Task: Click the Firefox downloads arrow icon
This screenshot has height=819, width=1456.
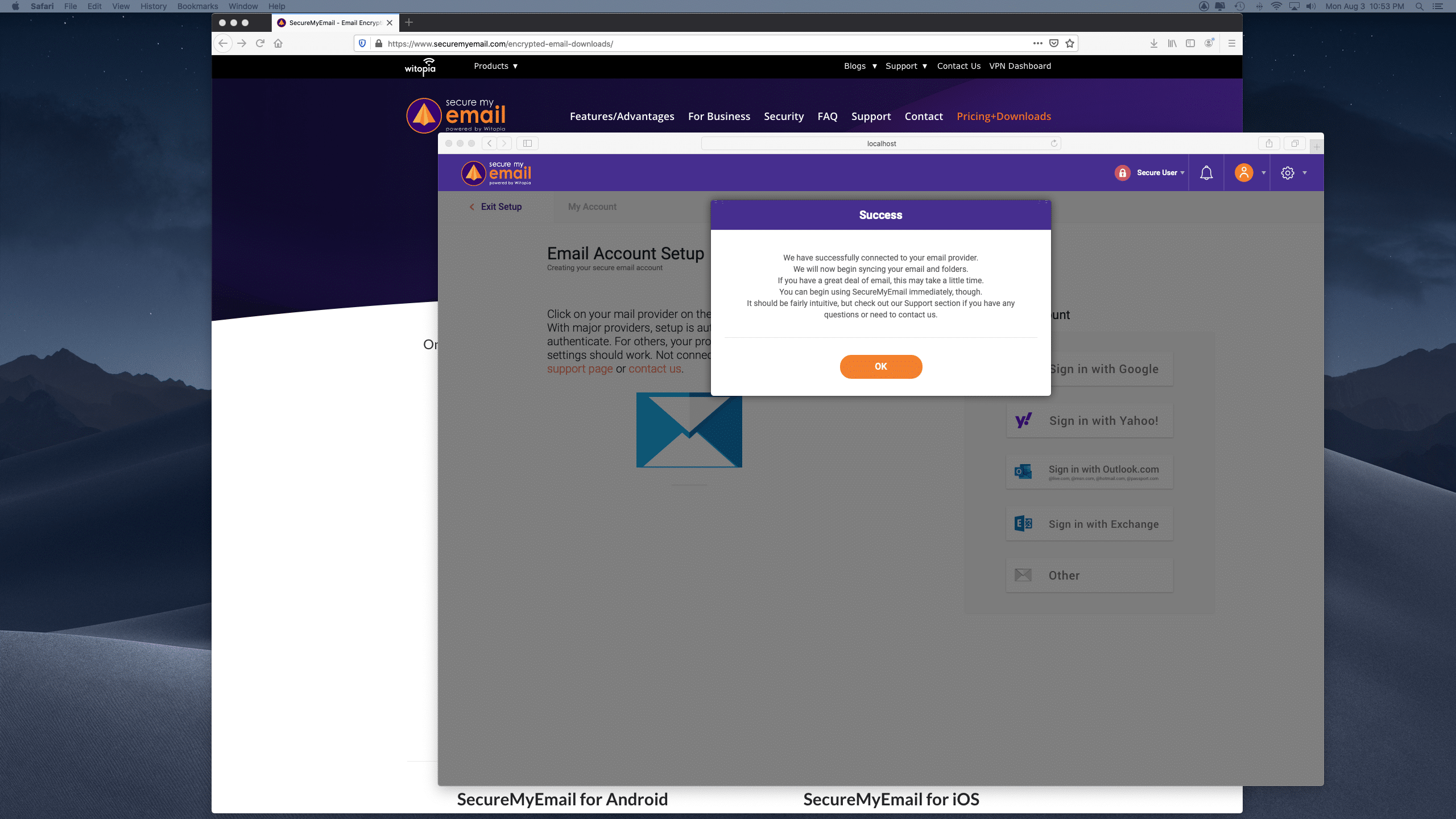Action: click(x=1153, y=43)
